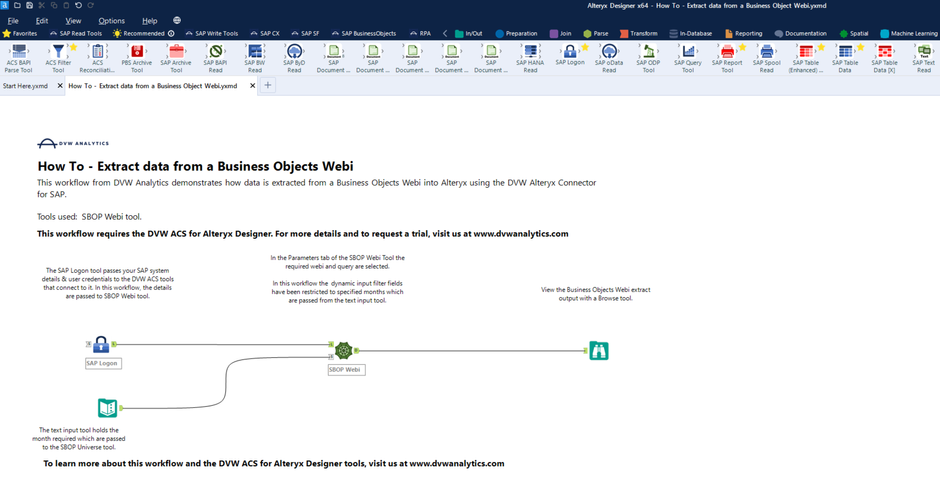
Task: Open the File menu
Action: pos(13,20)
